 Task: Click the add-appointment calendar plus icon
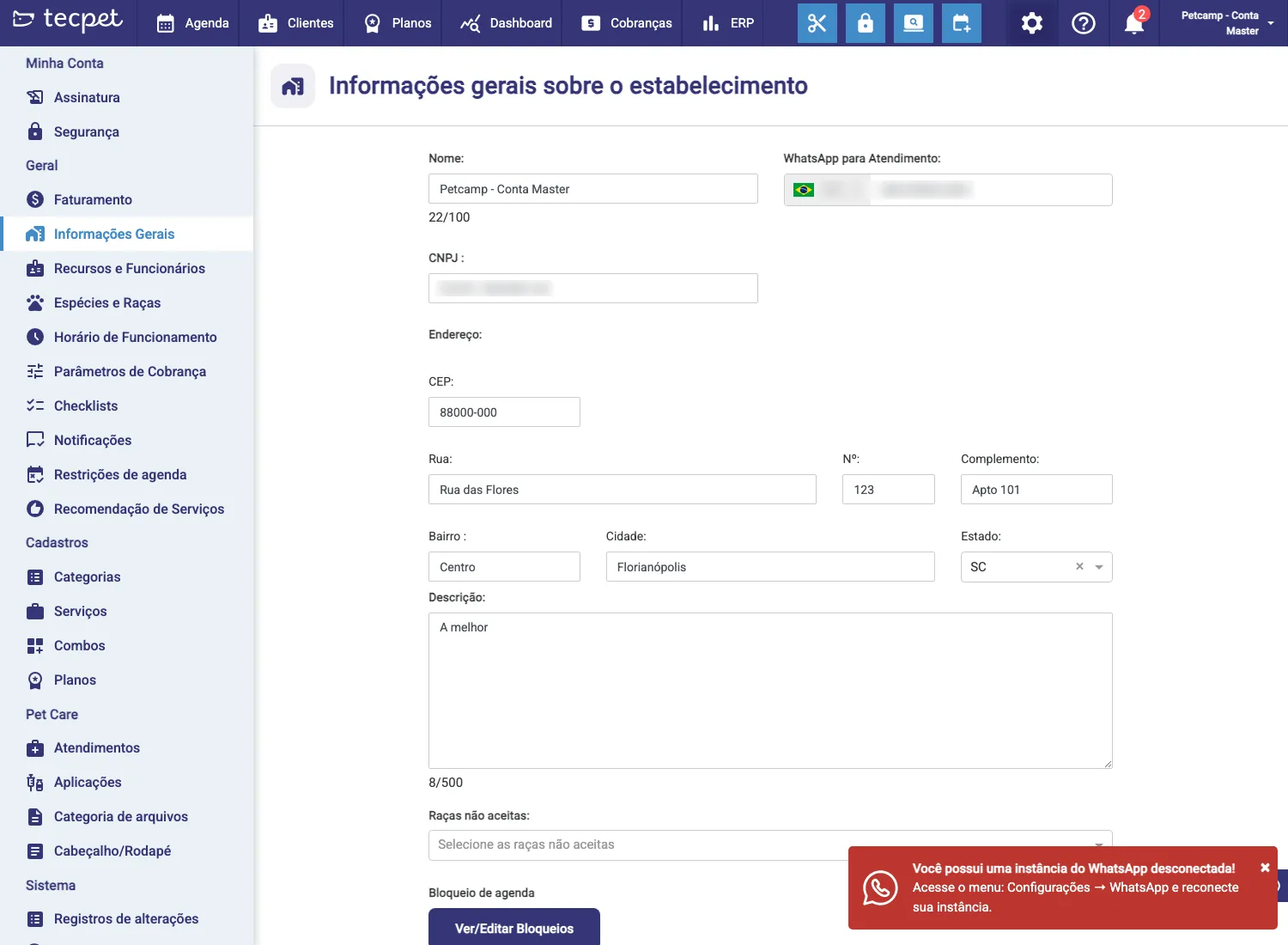tap(962, 23)
